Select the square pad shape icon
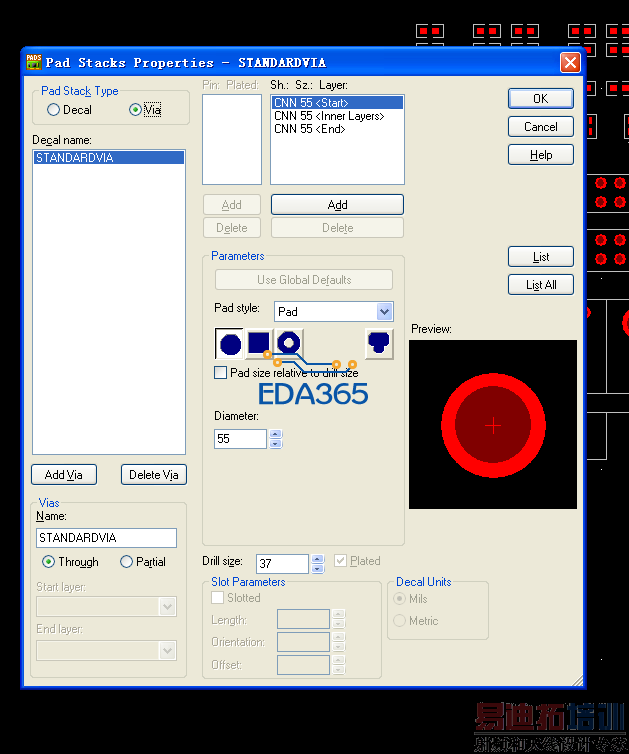 click(x=259, y=345)
